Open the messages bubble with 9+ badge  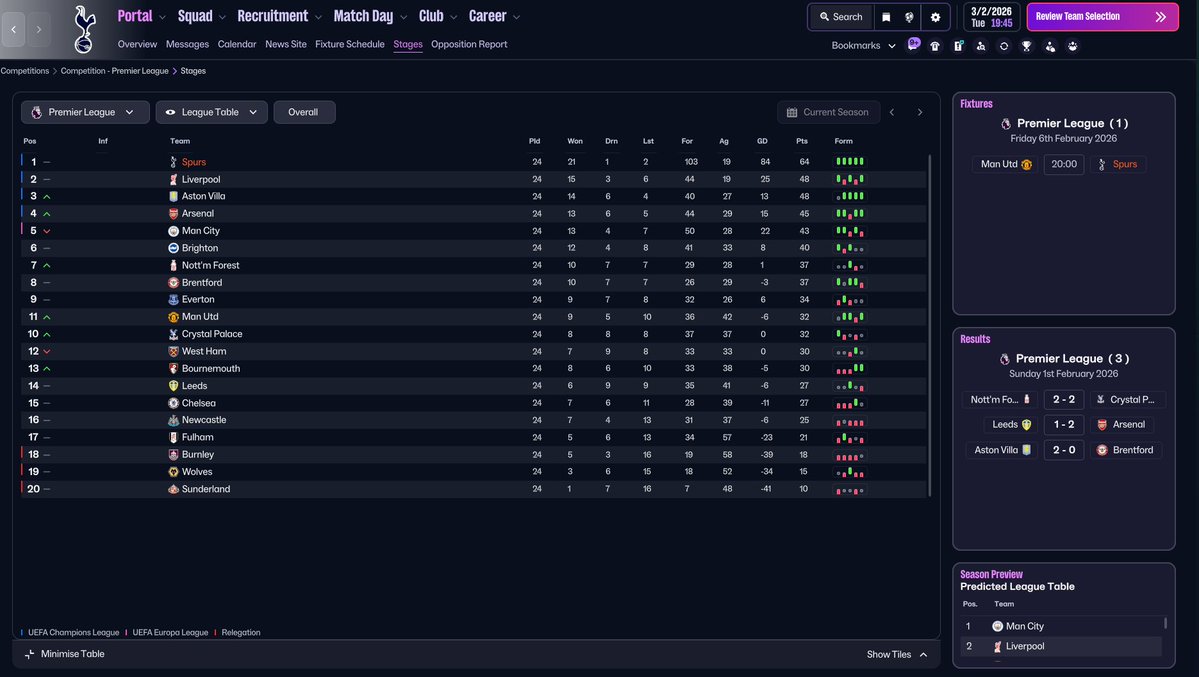point(913,44)
